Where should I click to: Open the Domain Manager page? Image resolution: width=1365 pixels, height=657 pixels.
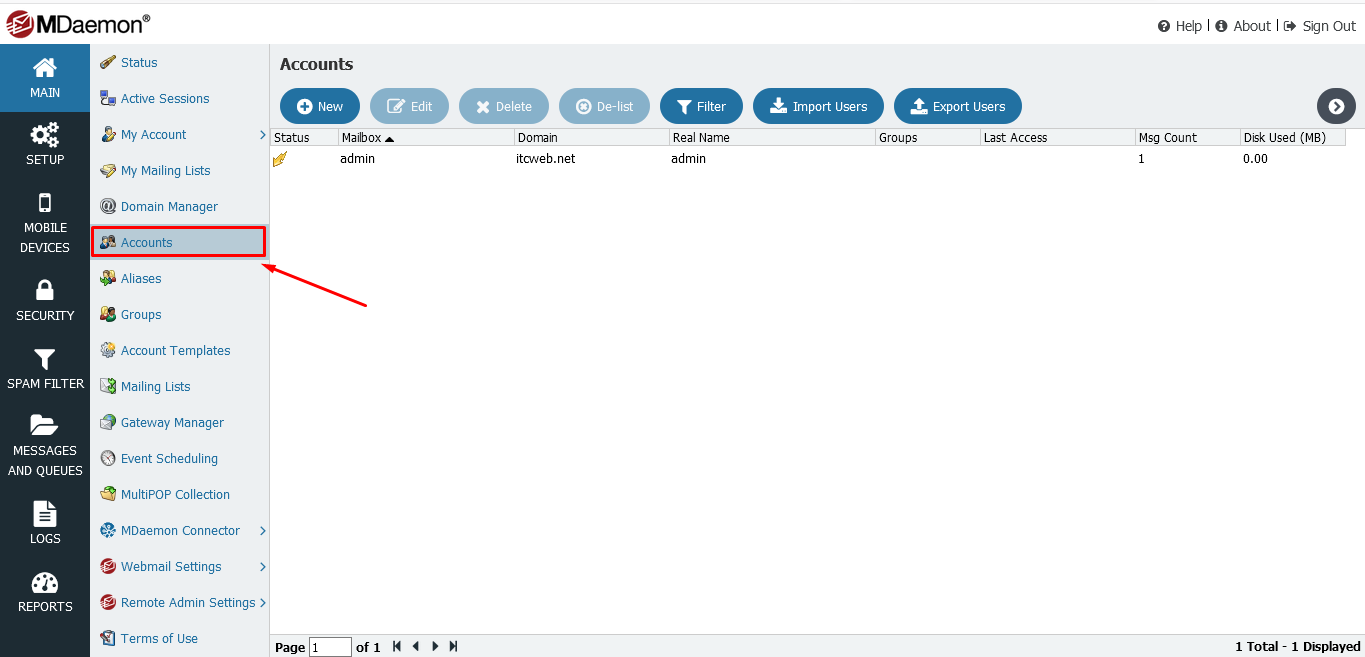(169, 207)
